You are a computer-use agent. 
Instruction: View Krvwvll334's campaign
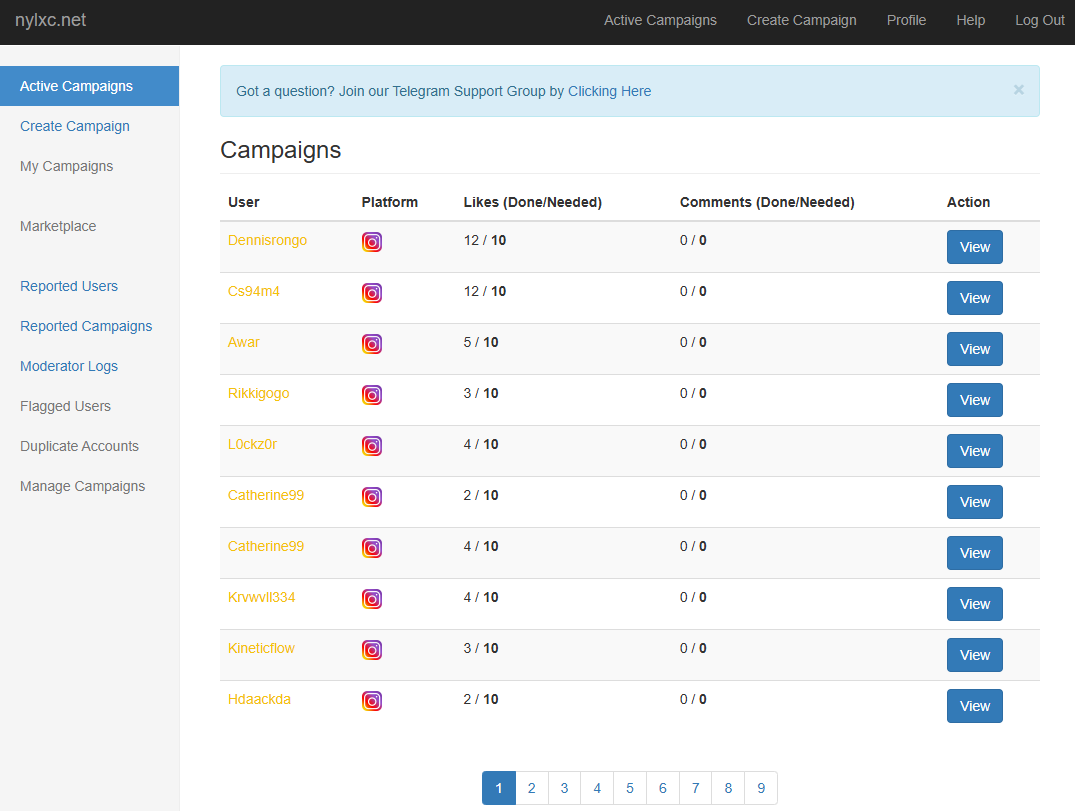pyautogui.click(x=974, y=604)
